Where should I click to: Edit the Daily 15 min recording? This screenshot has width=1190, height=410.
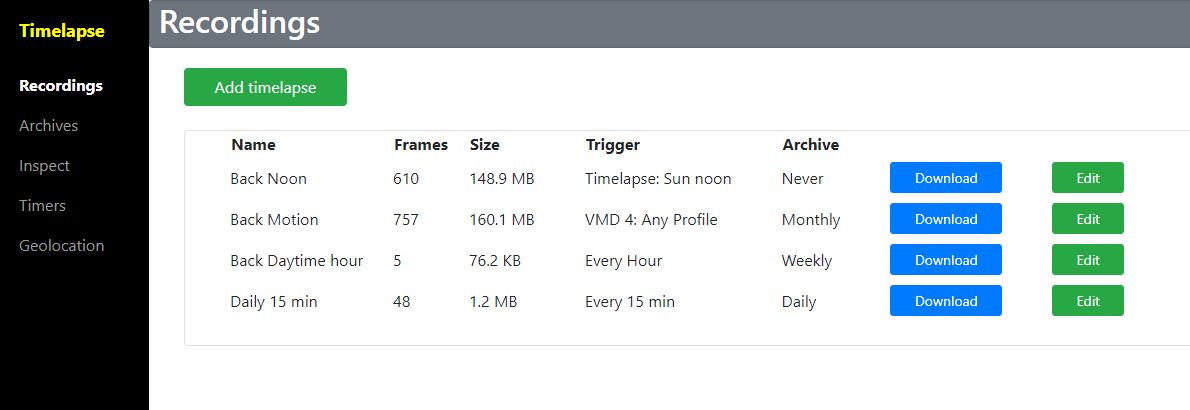[1087, 301]
